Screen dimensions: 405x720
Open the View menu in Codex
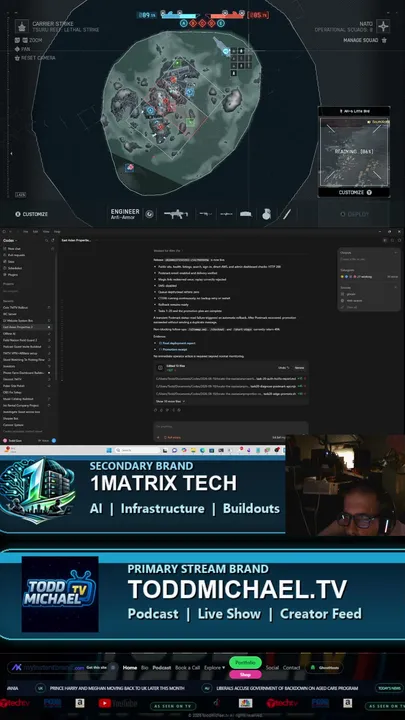(x=46, y=231)
